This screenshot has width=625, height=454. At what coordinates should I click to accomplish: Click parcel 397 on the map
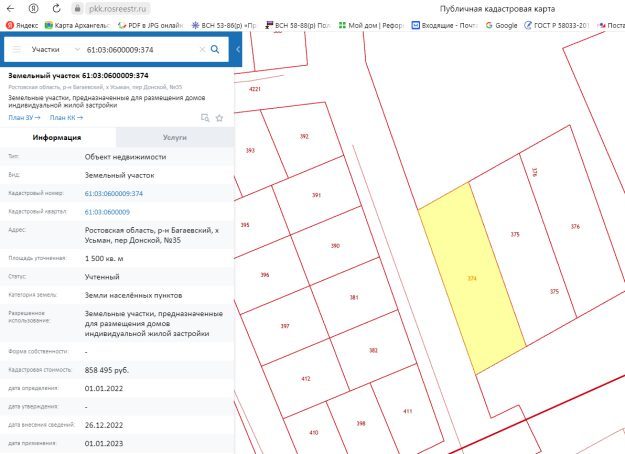(x=285, y=326)
